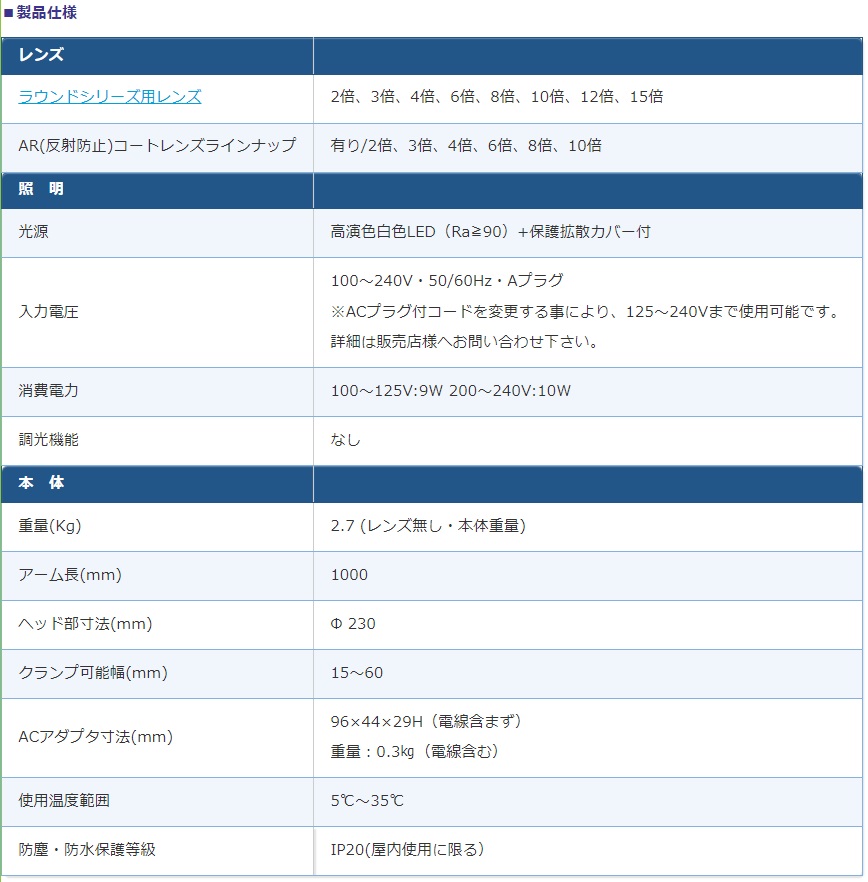Select the 照明 section header
The width and height of the screenshot is (868, 882).
tap(41, 188)
